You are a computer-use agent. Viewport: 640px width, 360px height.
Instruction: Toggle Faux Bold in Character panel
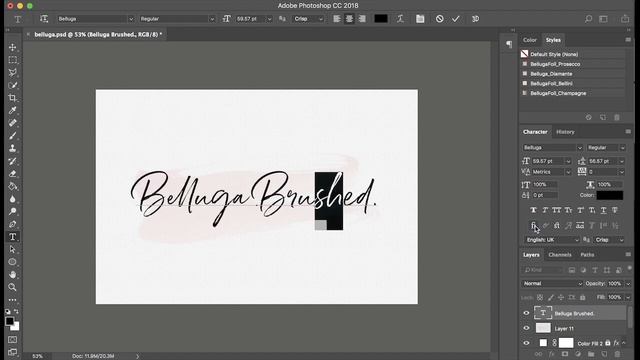coord(533,210)
